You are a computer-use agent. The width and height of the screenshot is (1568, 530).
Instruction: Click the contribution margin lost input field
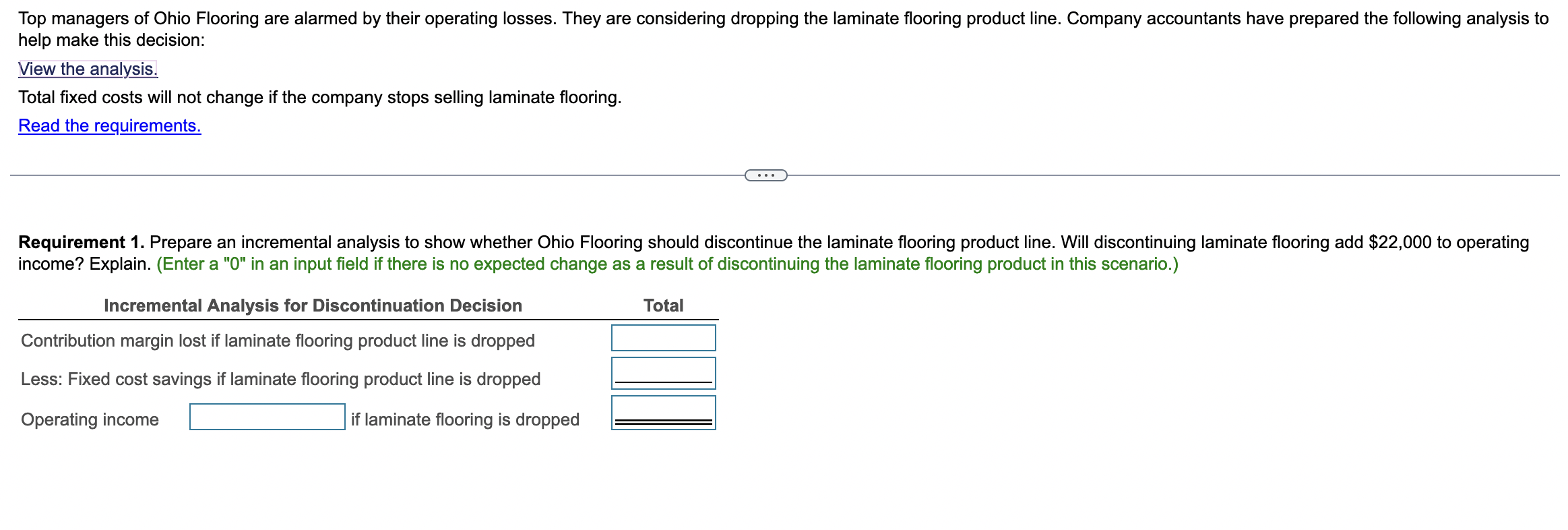(x=662, y=337)
